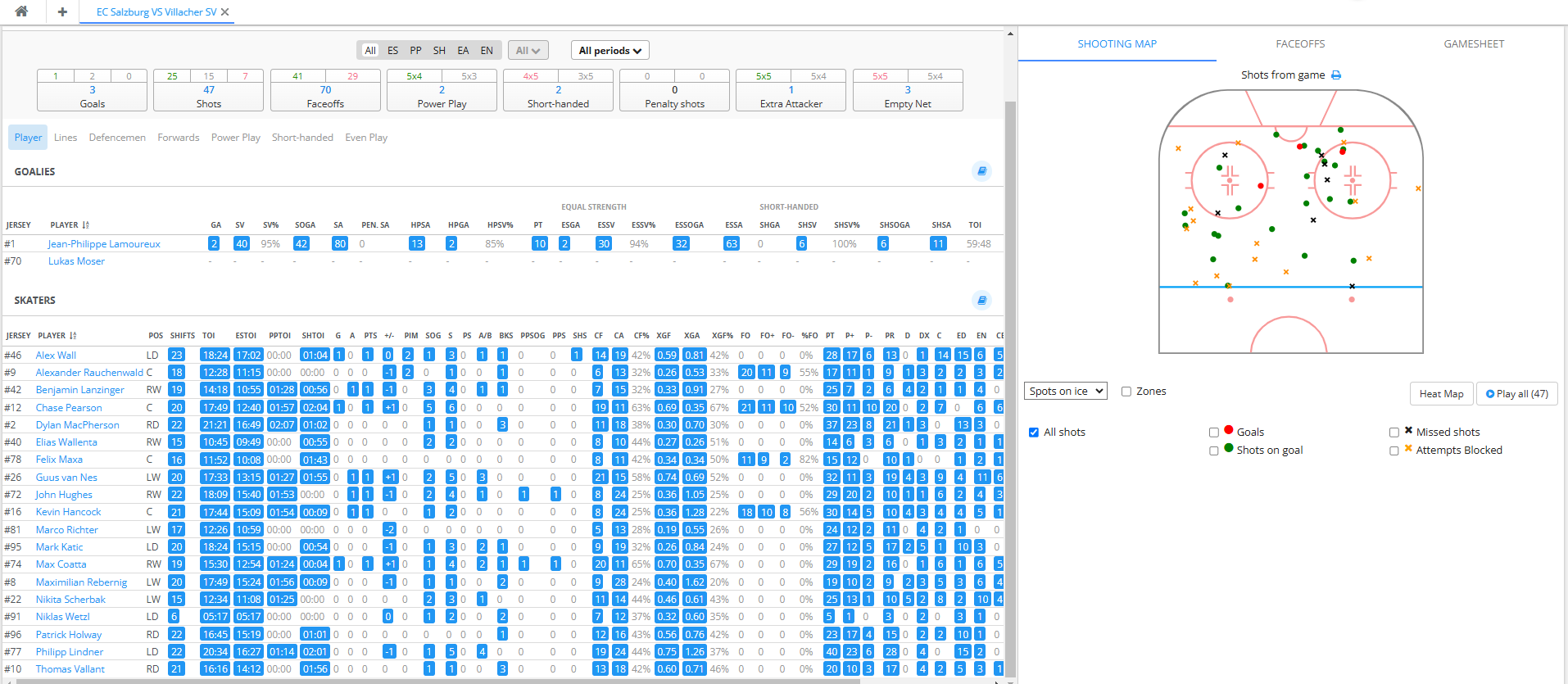Open a new tab with the plus icon
Image resolution: width=1568 pixels, height=684 pixels.
[x=62, y=11]
